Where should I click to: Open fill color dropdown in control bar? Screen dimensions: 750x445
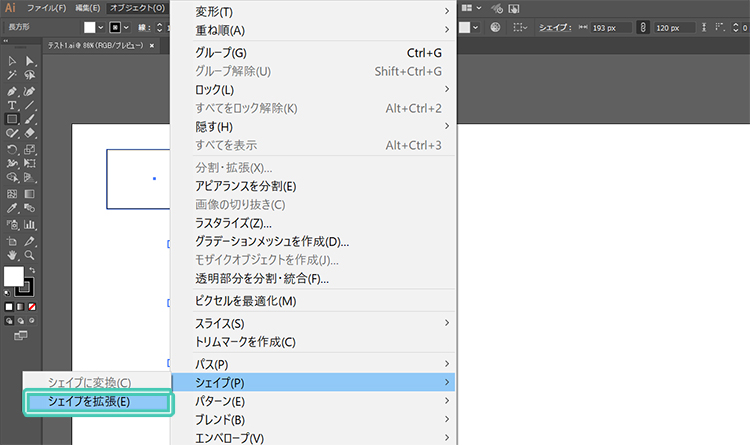point(100,28)
